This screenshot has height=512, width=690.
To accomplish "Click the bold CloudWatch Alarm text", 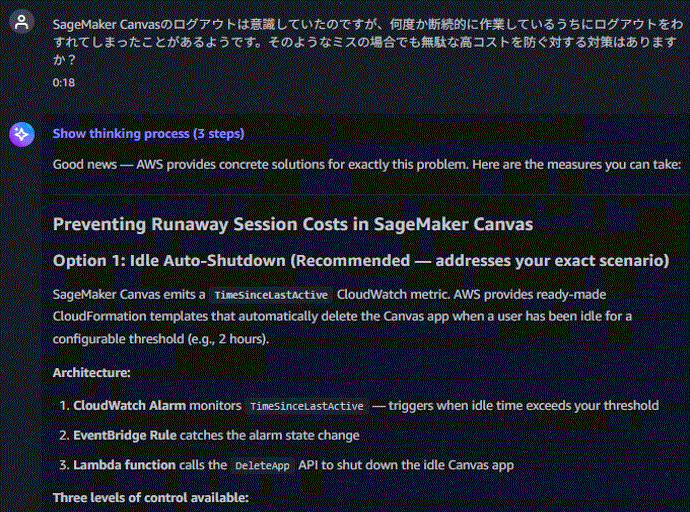I will (129, 405).
